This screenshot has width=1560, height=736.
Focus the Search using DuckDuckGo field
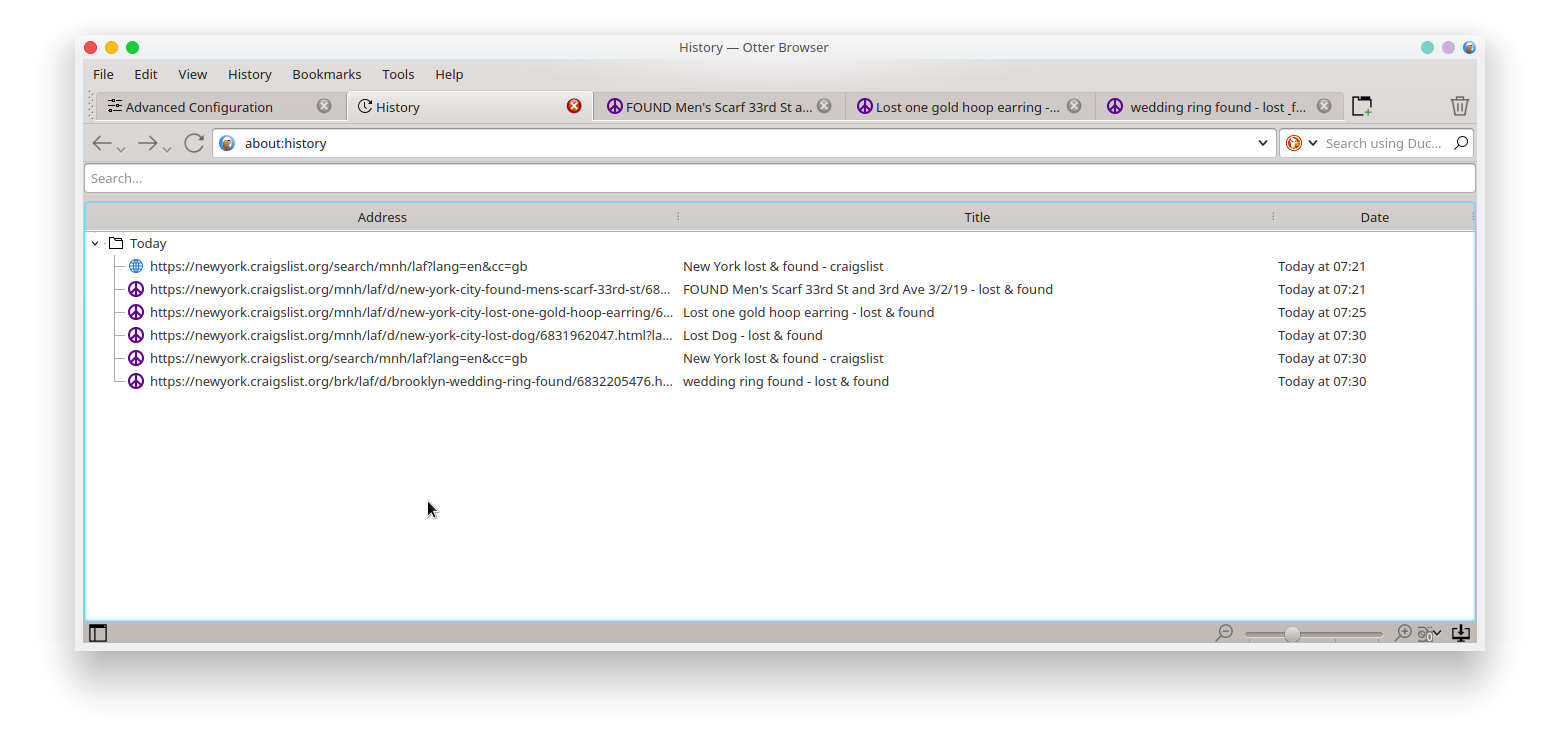pos(1383,143)
